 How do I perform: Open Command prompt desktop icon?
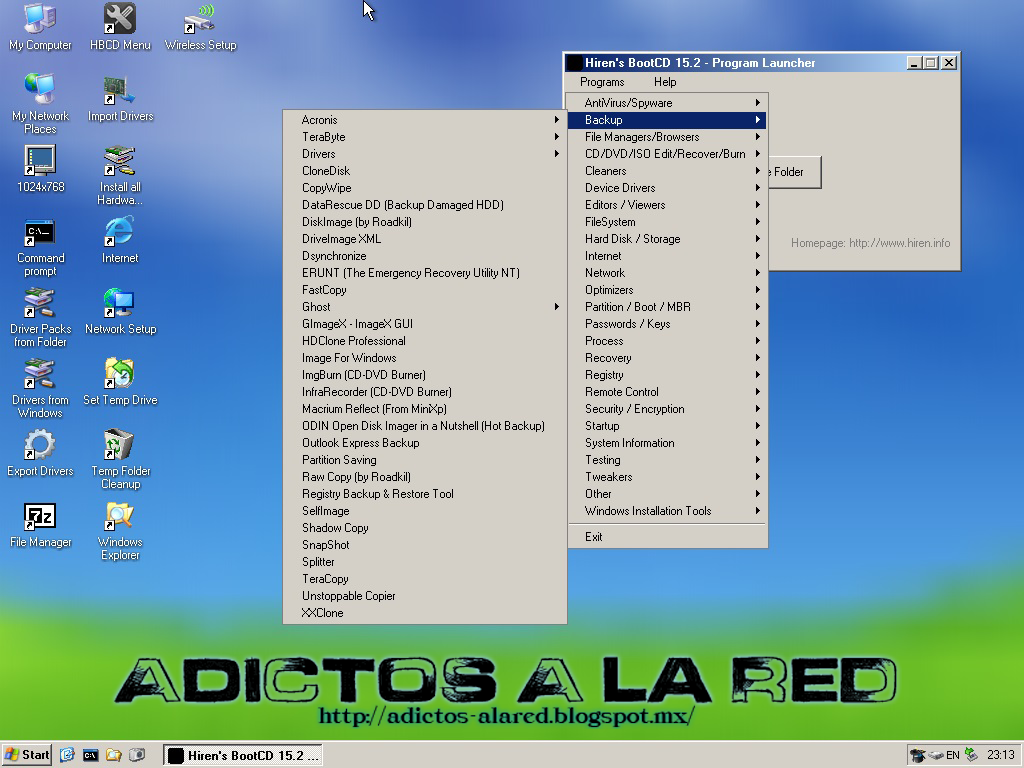tap(40, 248)
